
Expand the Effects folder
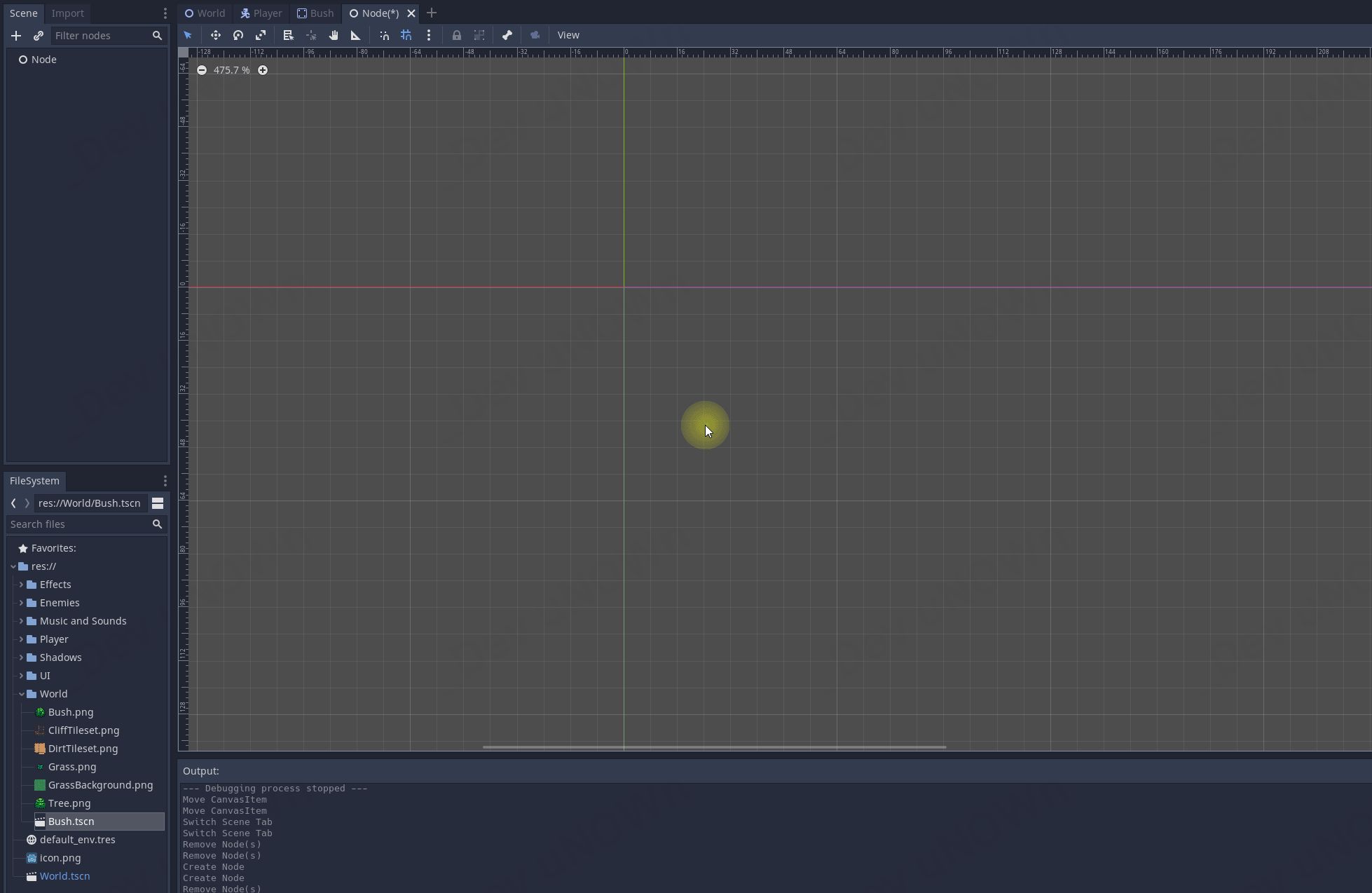(x=21, y=585)
